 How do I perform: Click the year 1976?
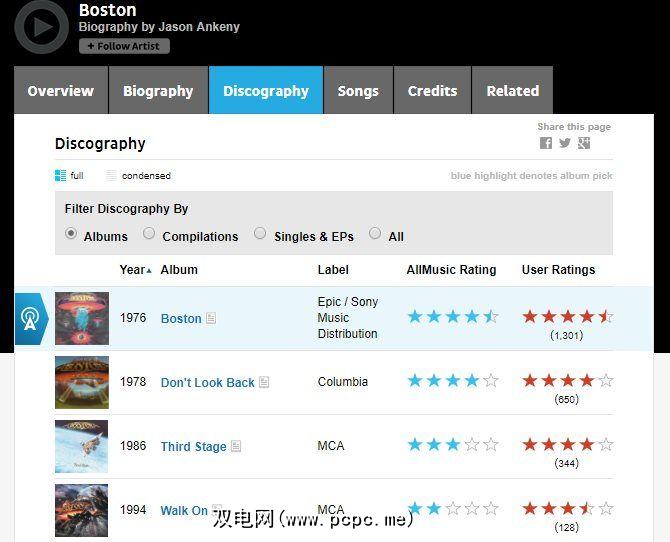tap(133, 318)
